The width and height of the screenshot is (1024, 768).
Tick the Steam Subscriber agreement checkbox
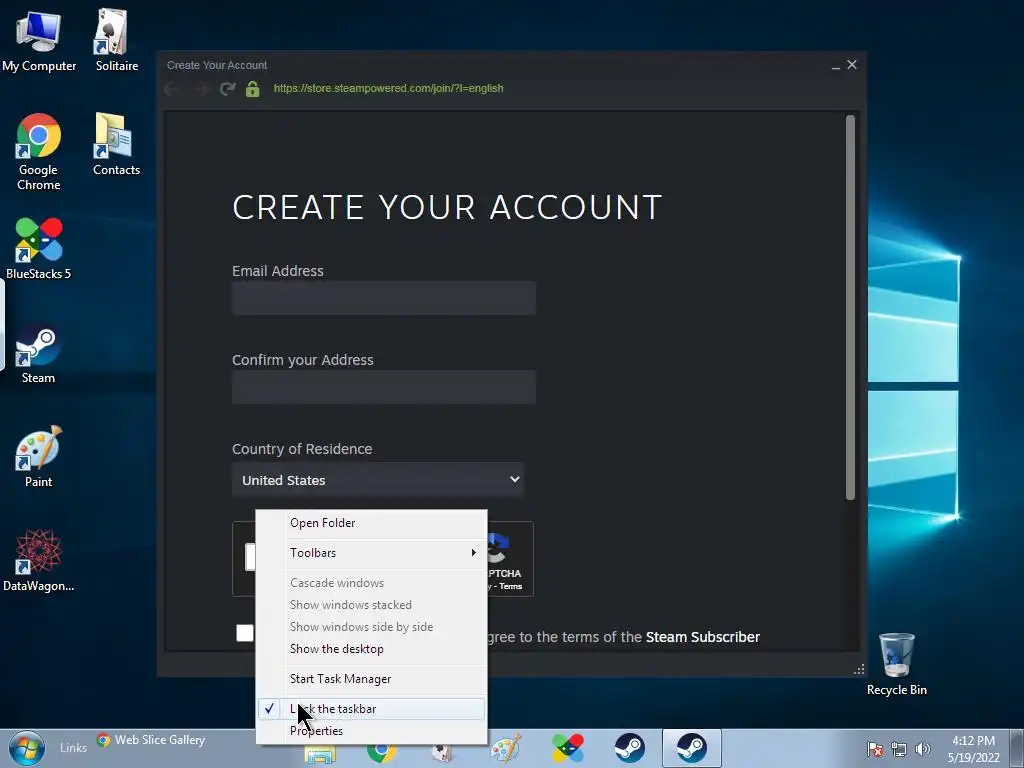245,633
